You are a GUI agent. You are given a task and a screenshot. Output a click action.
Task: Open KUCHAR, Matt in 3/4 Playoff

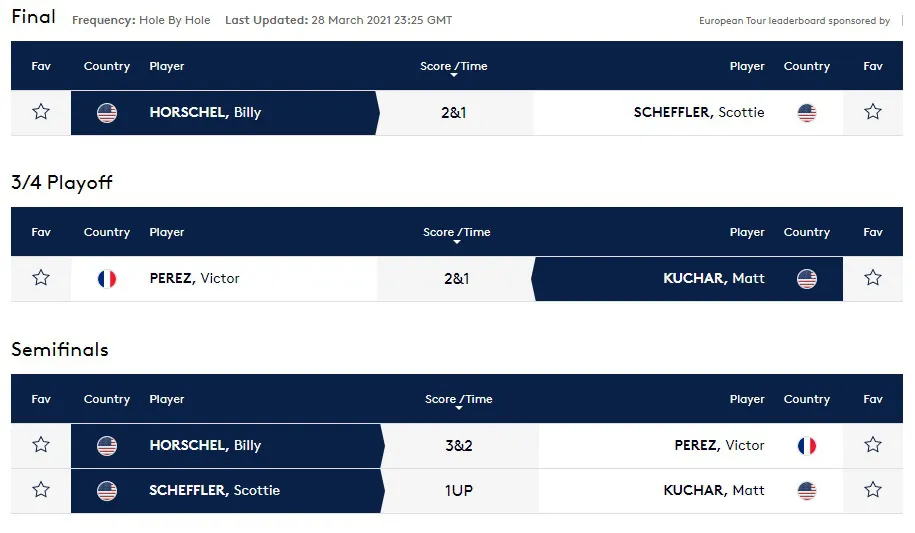(x=714, y=278)
